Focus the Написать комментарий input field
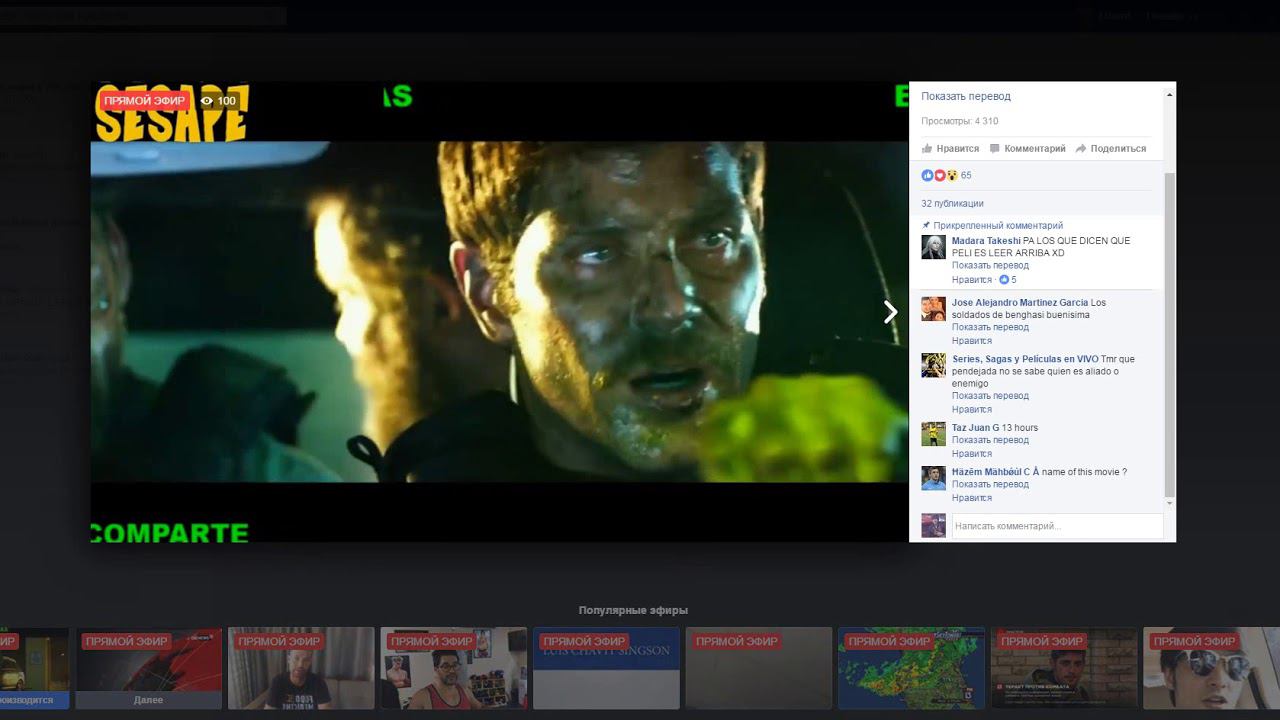This screenshot has width=1280, height=720. (1057, 526)
